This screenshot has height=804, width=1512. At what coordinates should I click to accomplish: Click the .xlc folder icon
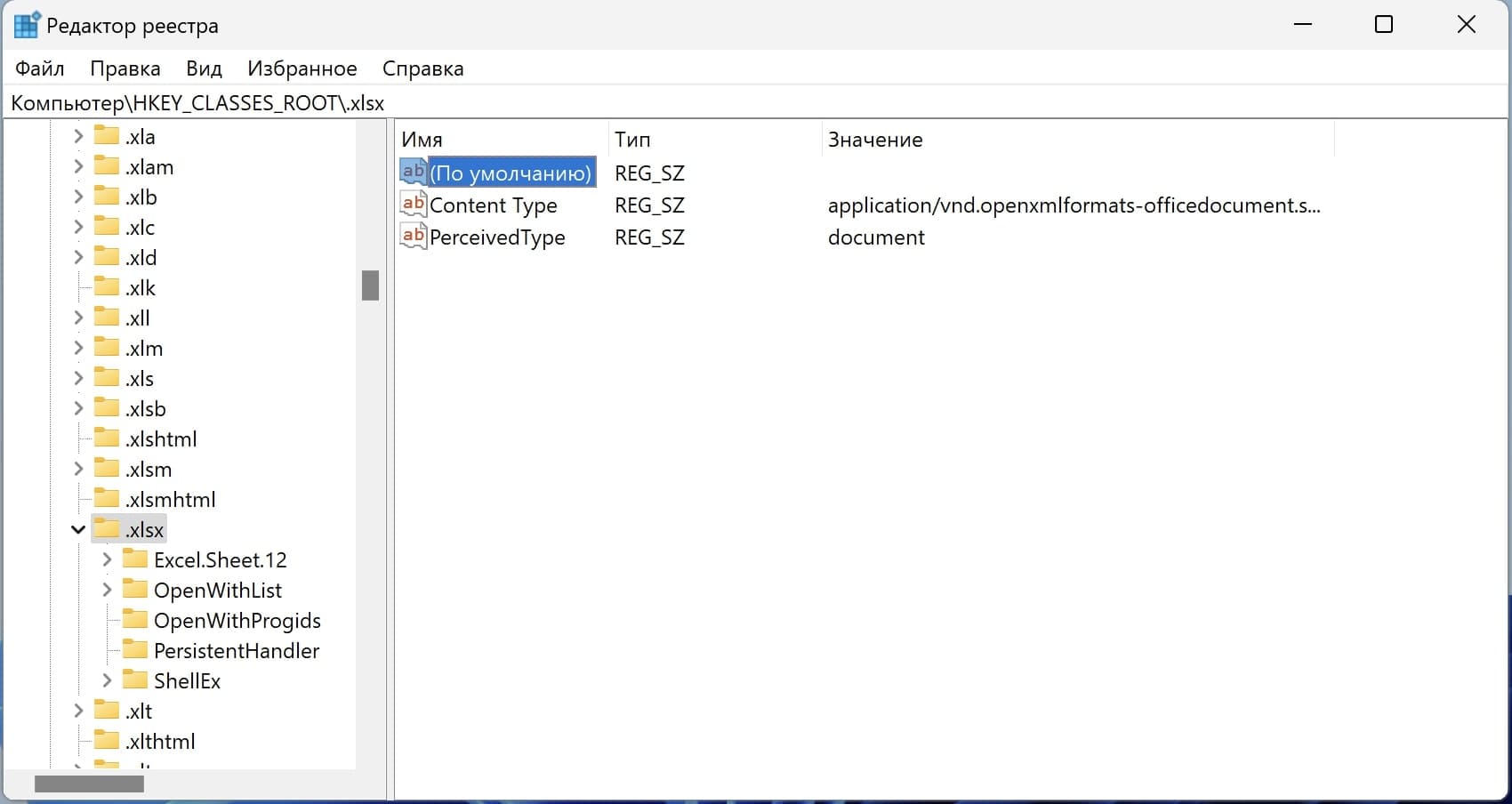107,226
